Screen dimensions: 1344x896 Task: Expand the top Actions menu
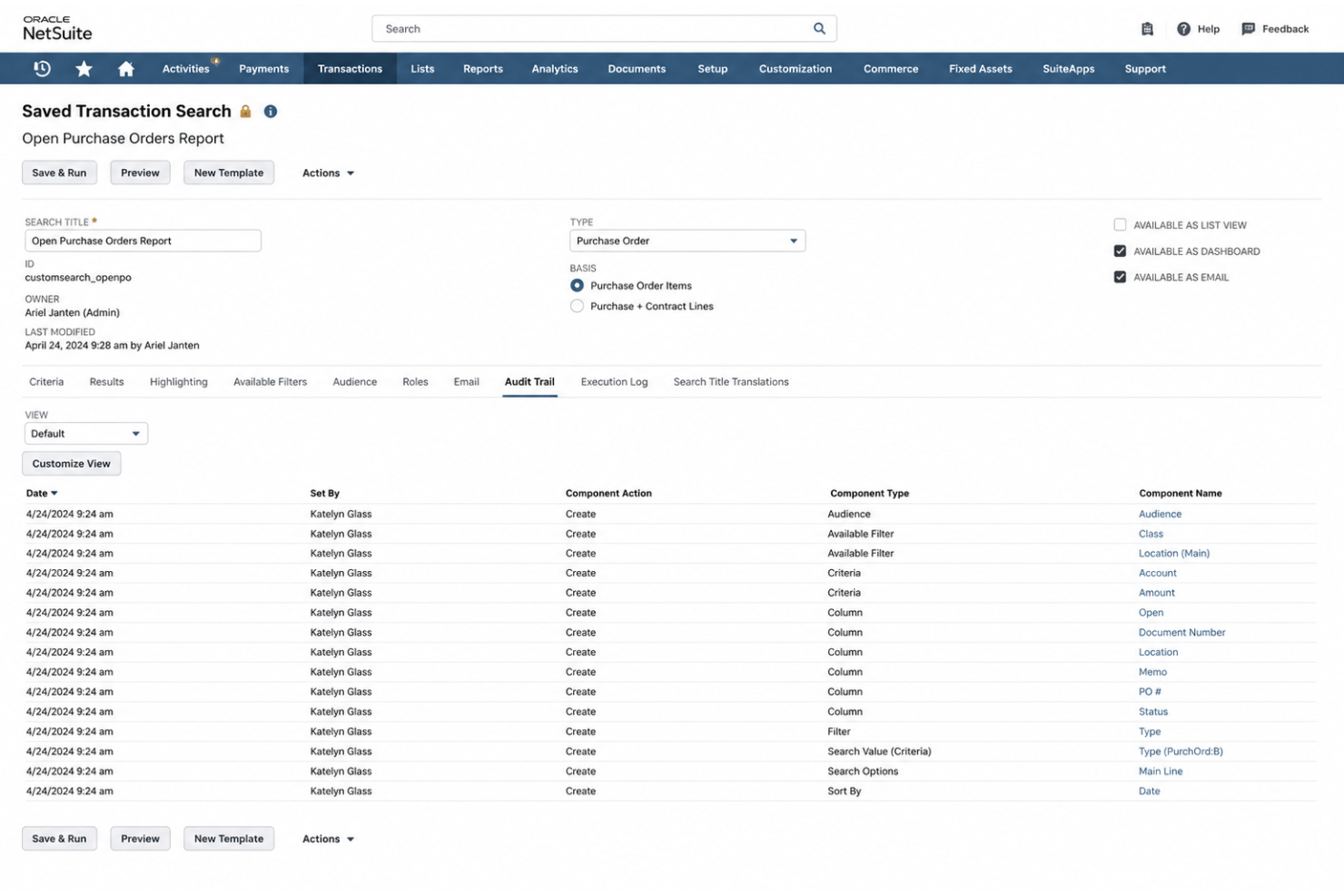click(328, 172)
